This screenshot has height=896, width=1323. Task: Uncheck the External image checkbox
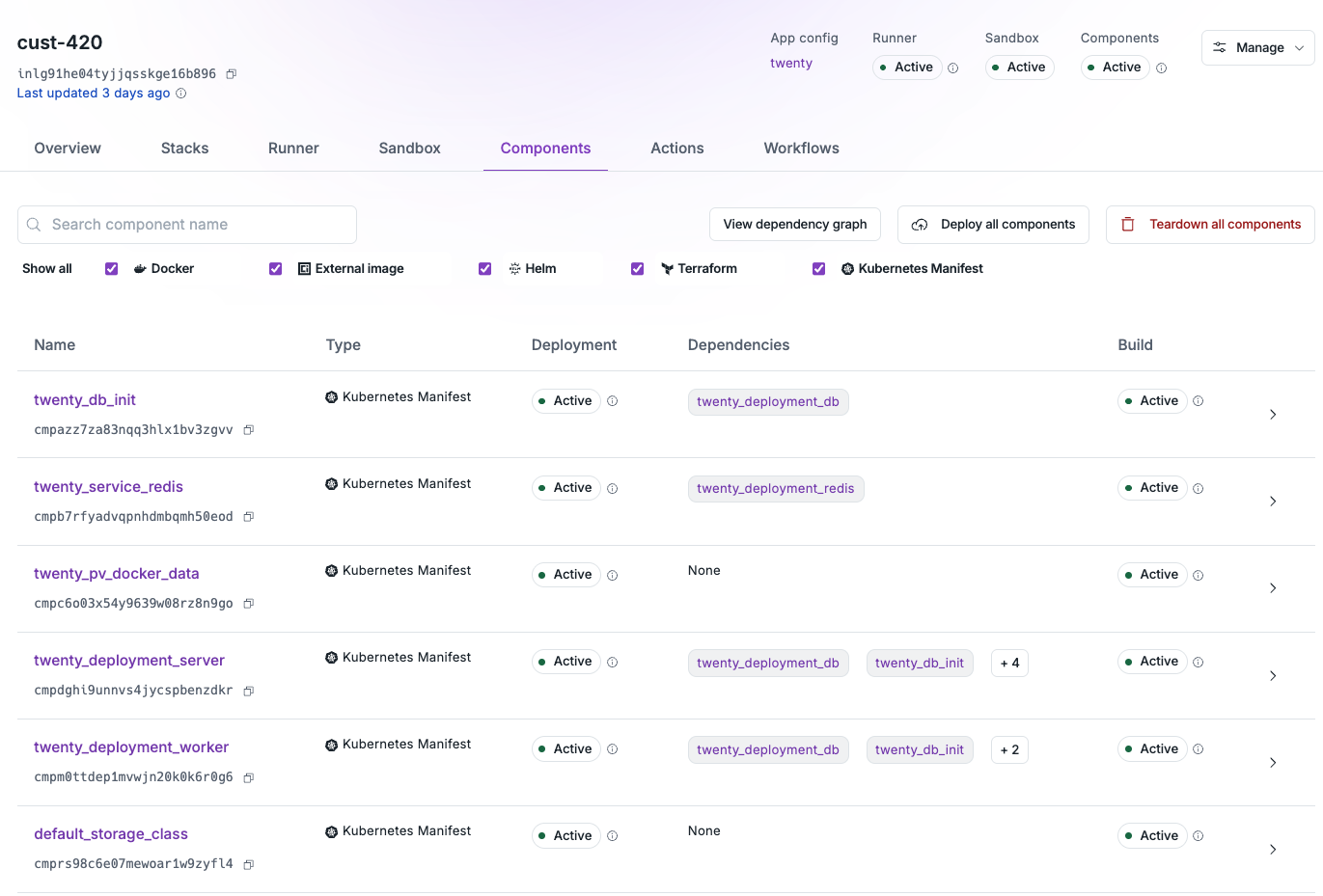tap(276, 268)
